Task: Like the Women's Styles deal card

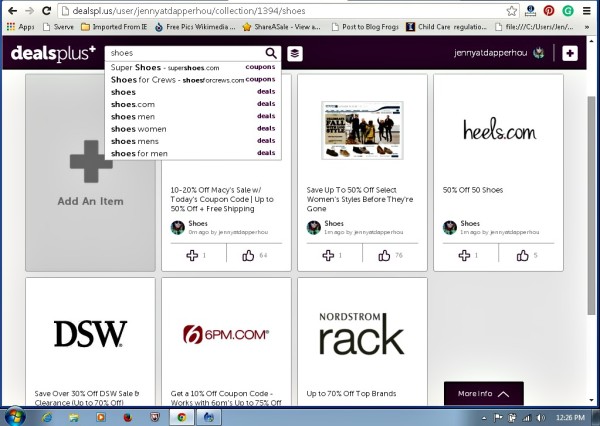Action: 384,255
